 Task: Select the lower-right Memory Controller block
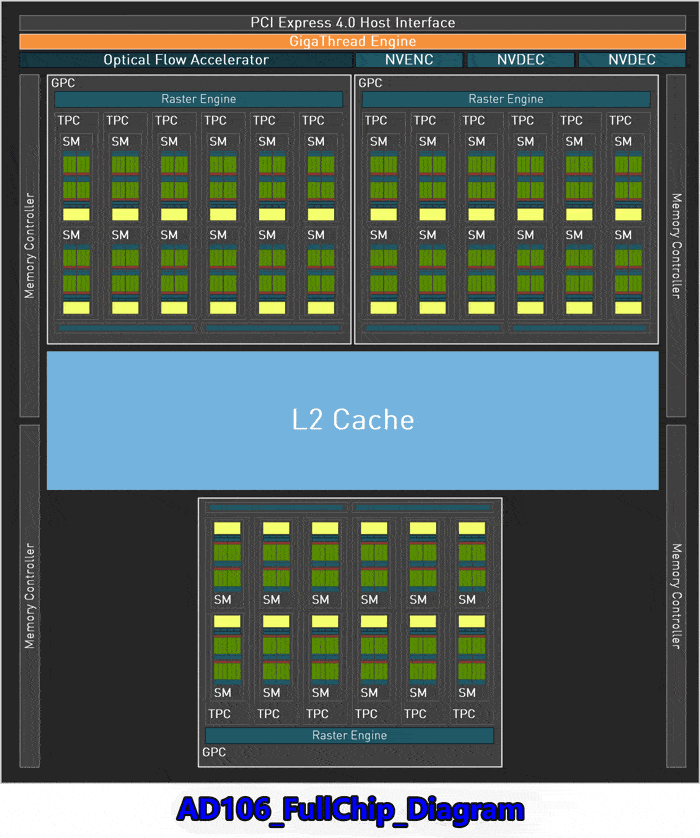(x=676, y=596)
